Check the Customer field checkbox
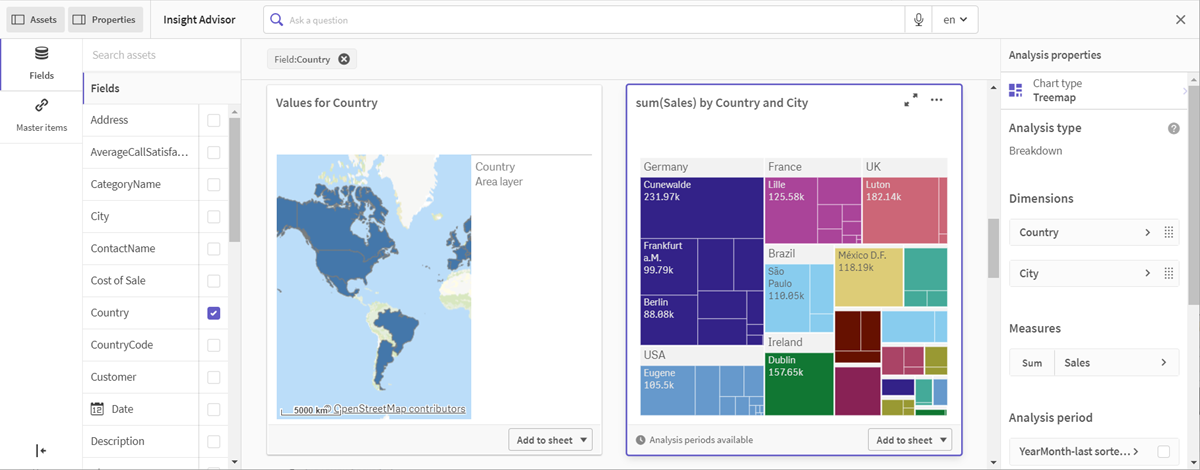Screen dimensions: 1200x470 [214, 377]
